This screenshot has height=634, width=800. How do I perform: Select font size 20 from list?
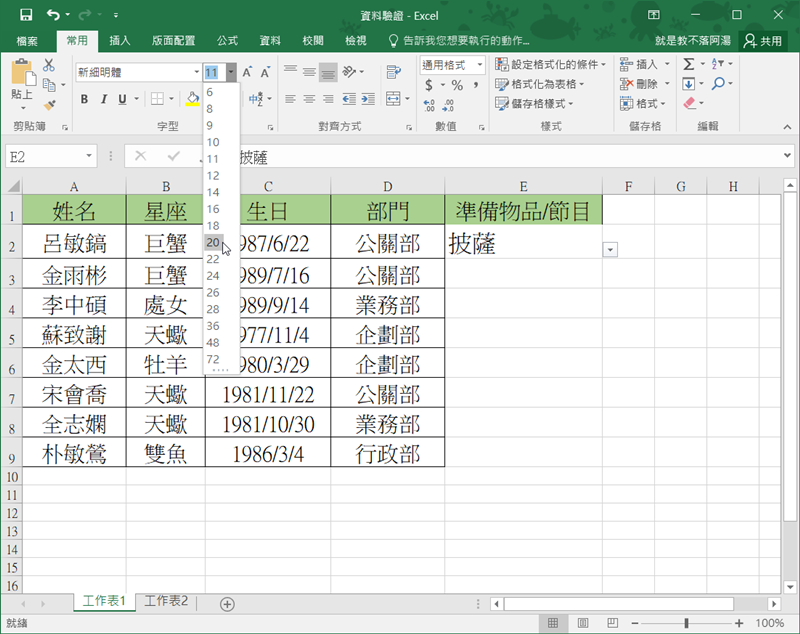coord(213,242)
